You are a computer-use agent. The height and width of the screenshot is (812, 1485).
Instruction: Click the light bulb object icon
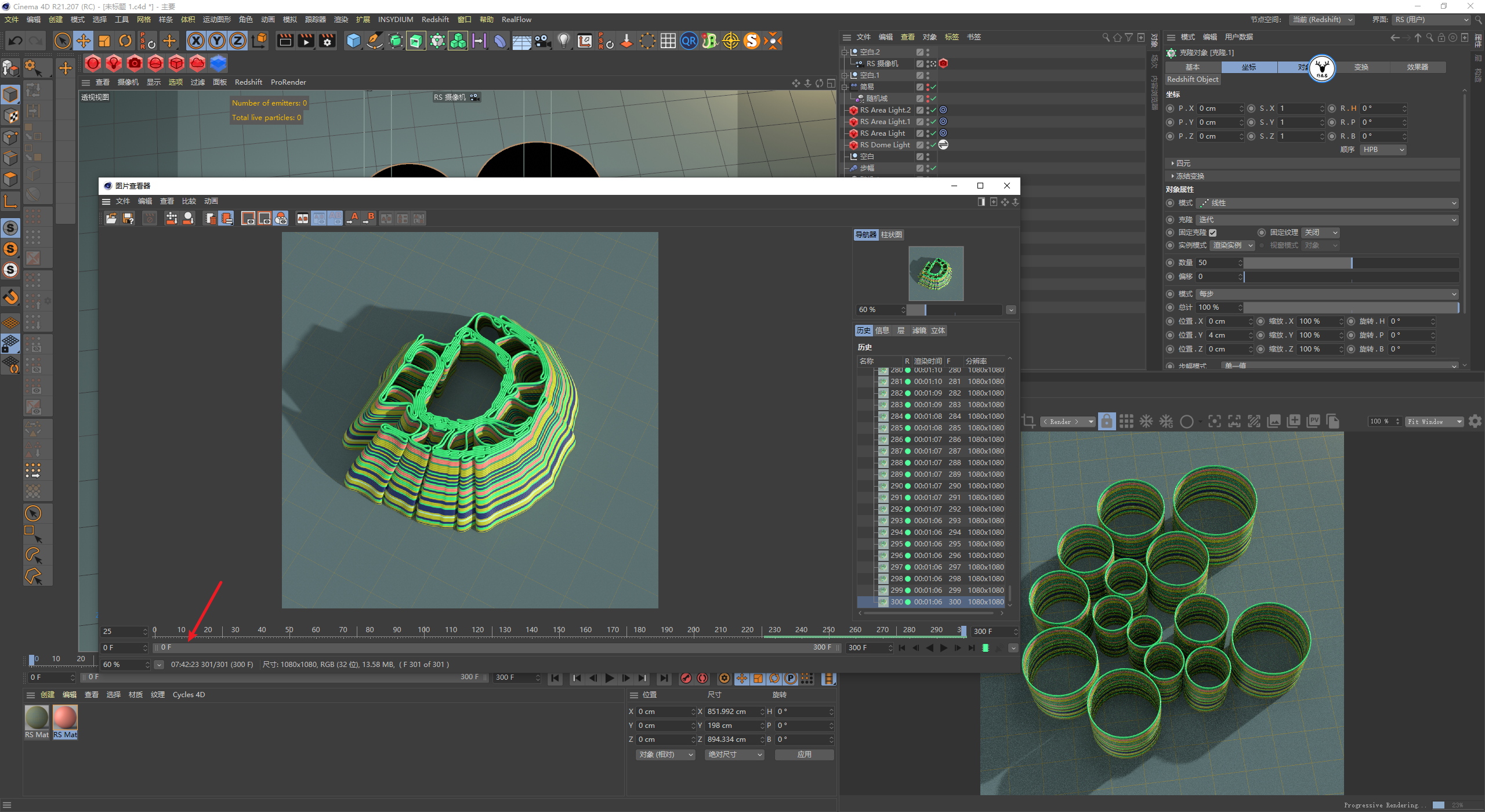(563, 41)
